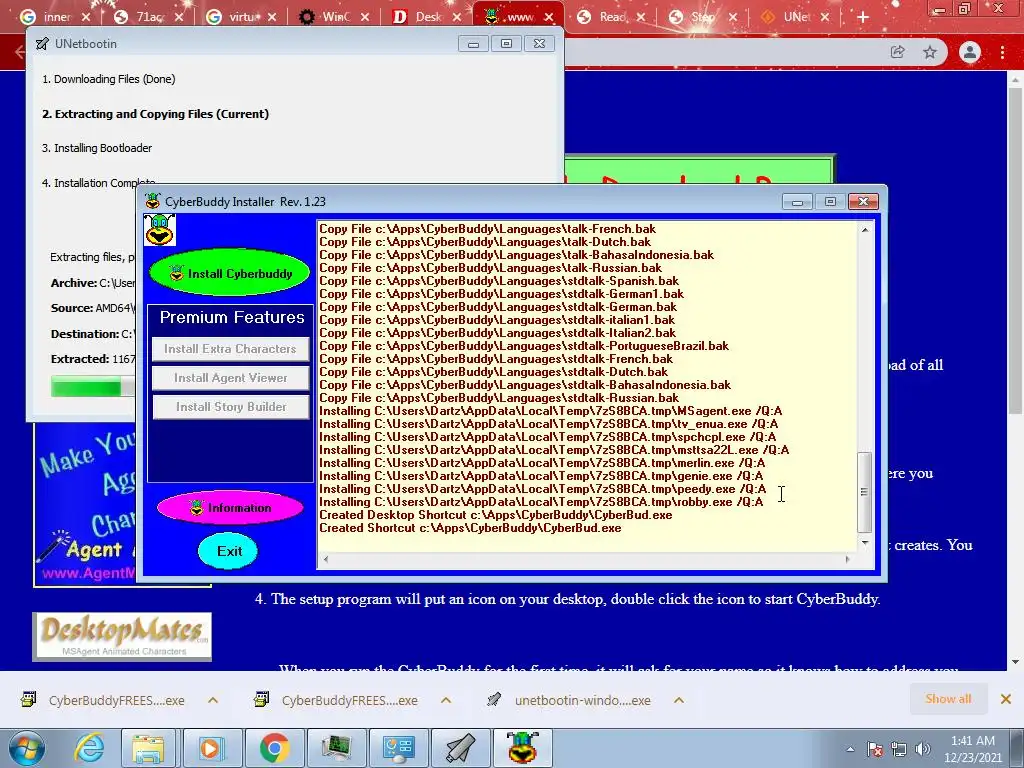This screenshot has height=768, width=1024.
Task: Open Chrome three-dot menu
Action: [x=1002, y=52]
